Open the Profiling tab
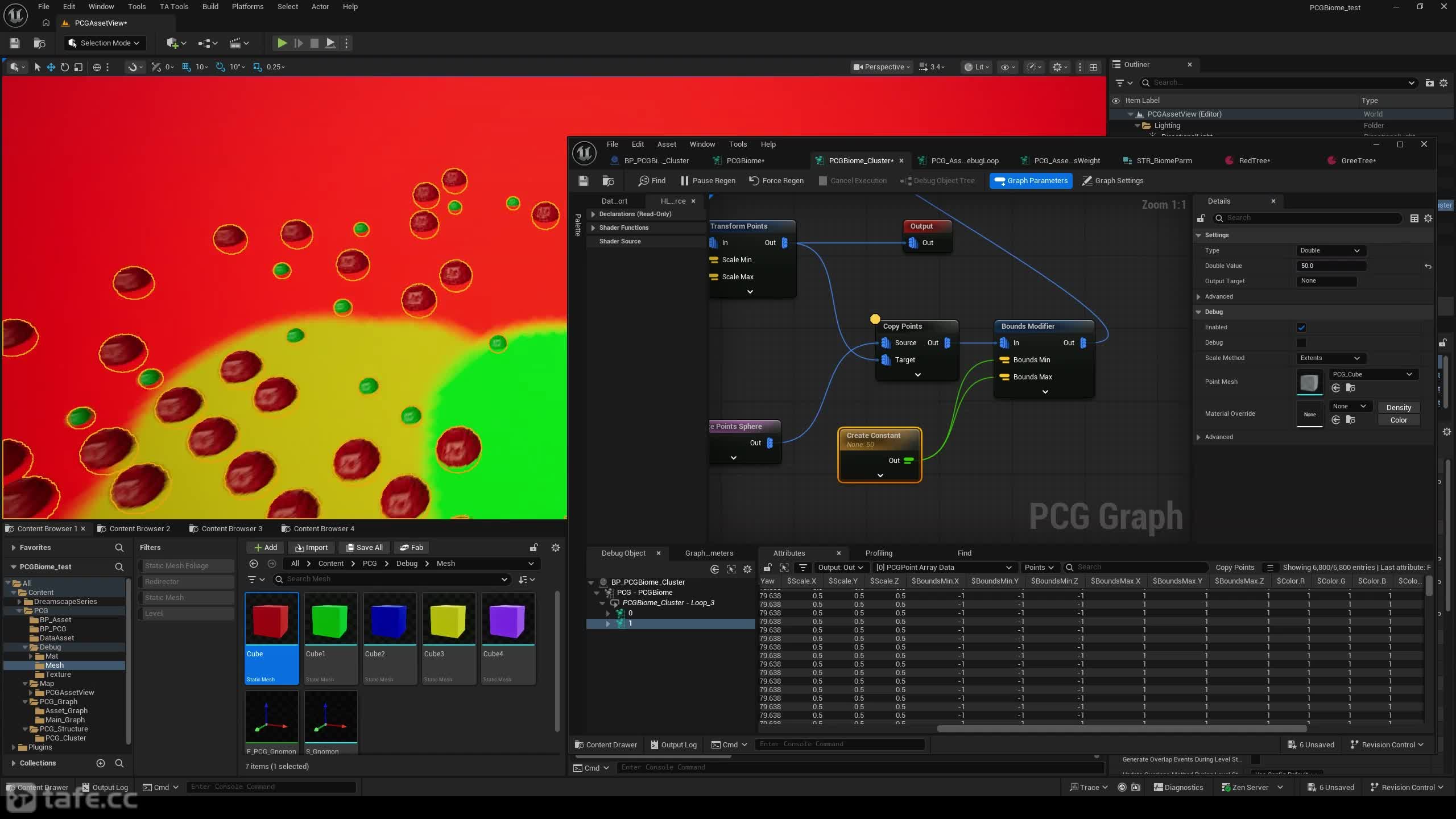The image size is (1456, 819). [879, 553]
